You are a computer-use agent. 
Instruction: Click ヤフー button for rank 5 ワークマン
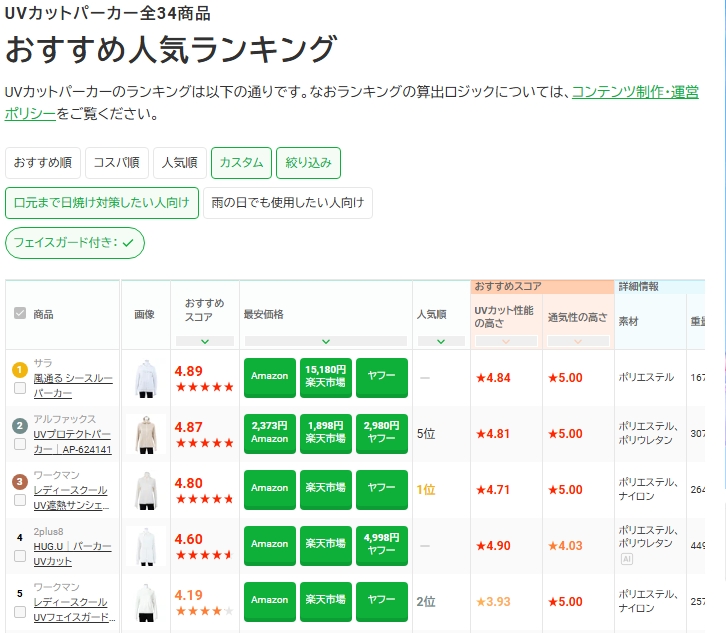[x=382, y=602]
